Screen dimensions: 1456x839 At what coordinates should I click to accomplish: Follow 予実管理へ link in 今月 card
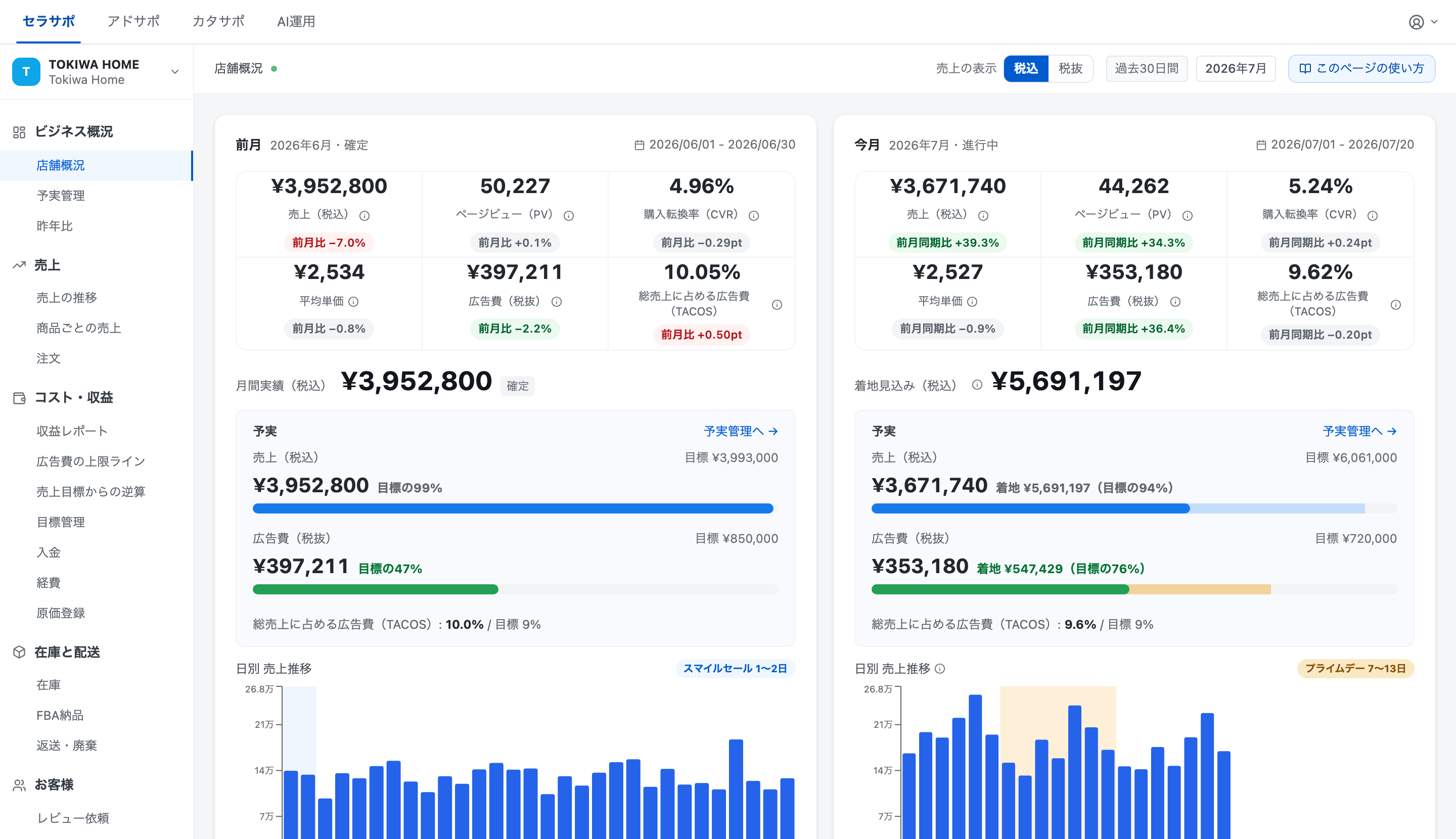[1360, 431]
